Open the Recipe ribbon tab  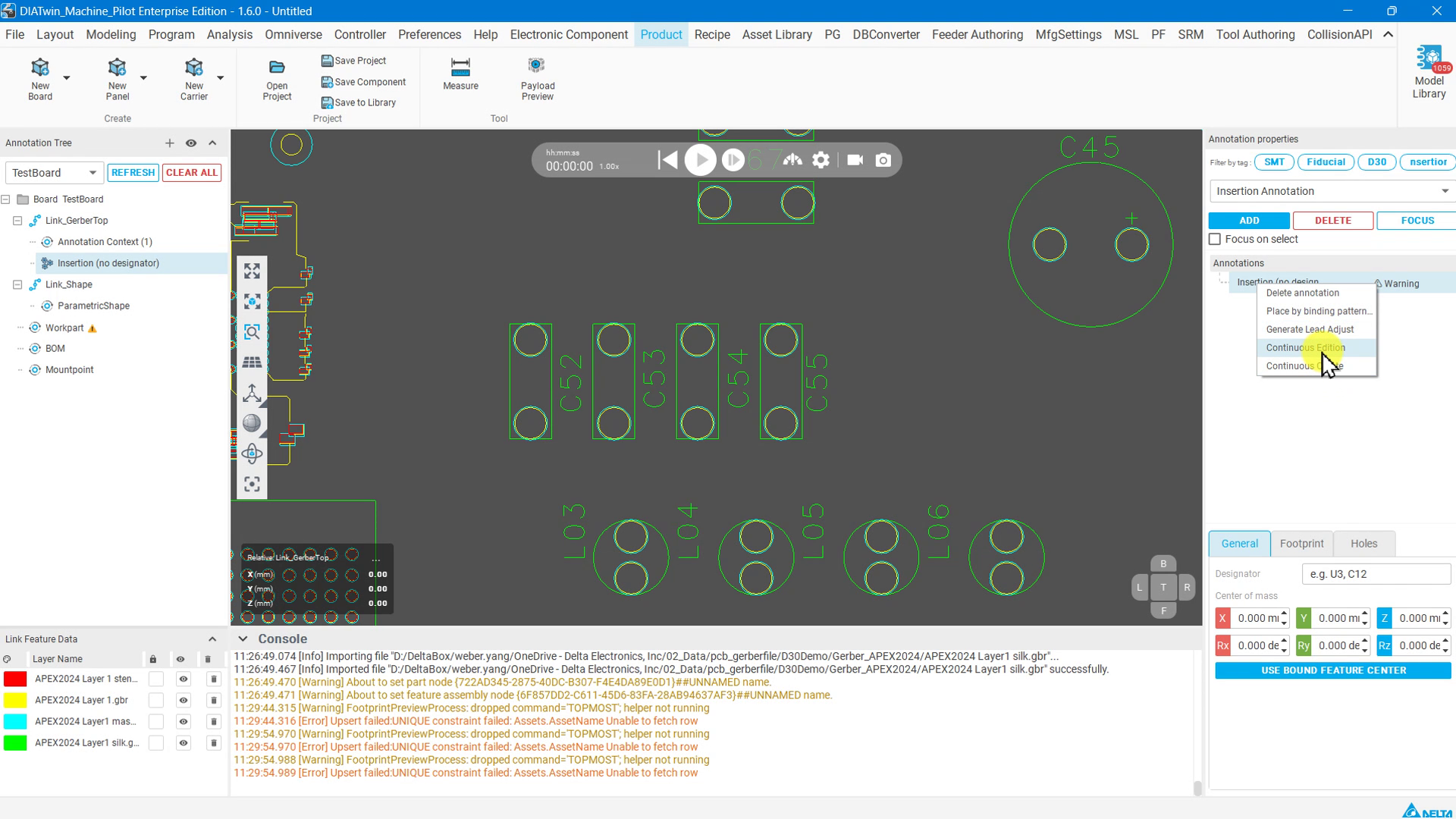(712, 35)
